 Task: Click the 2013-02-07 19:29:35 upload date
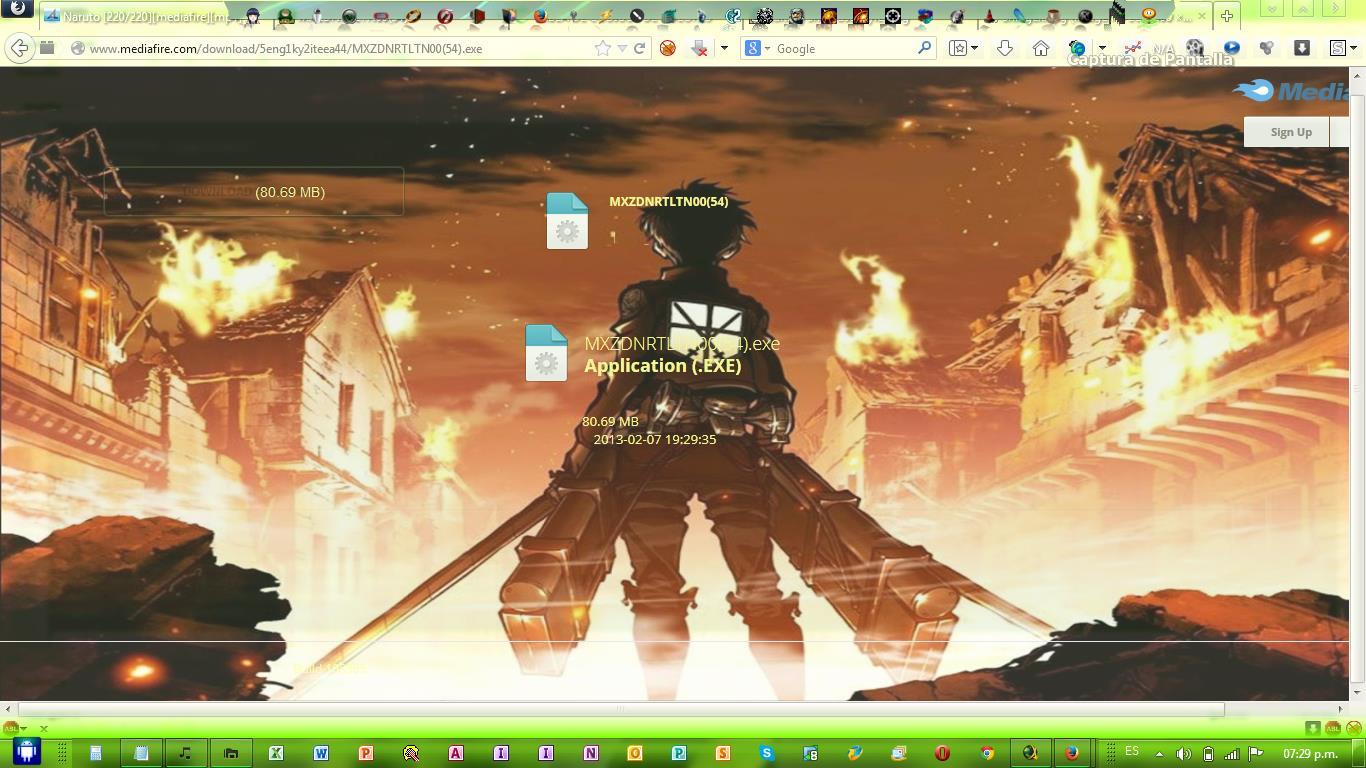point(655,439)
